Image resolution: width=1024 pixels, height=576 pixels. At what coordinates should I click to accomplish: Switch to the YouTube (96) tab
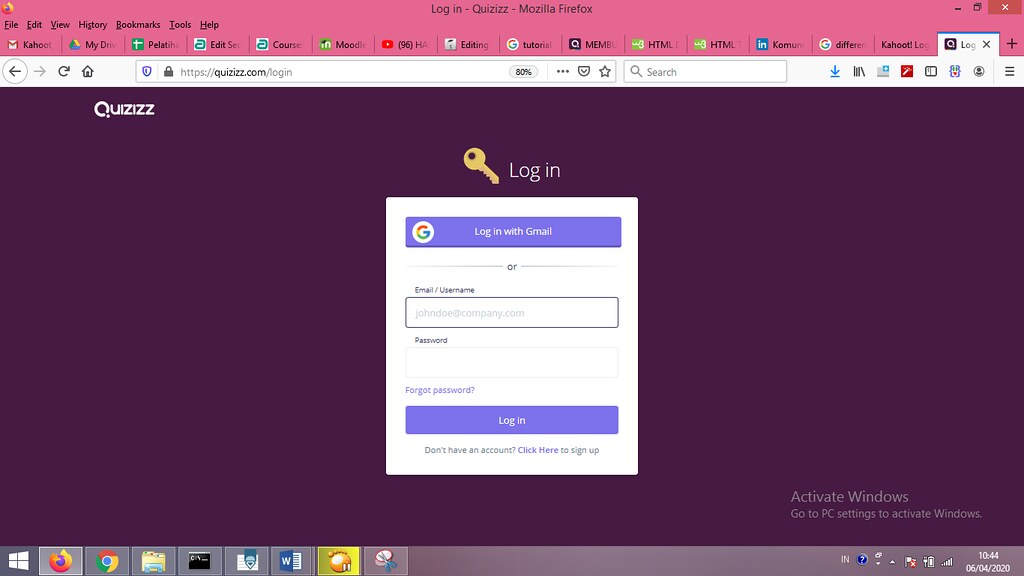click(405, 44)
